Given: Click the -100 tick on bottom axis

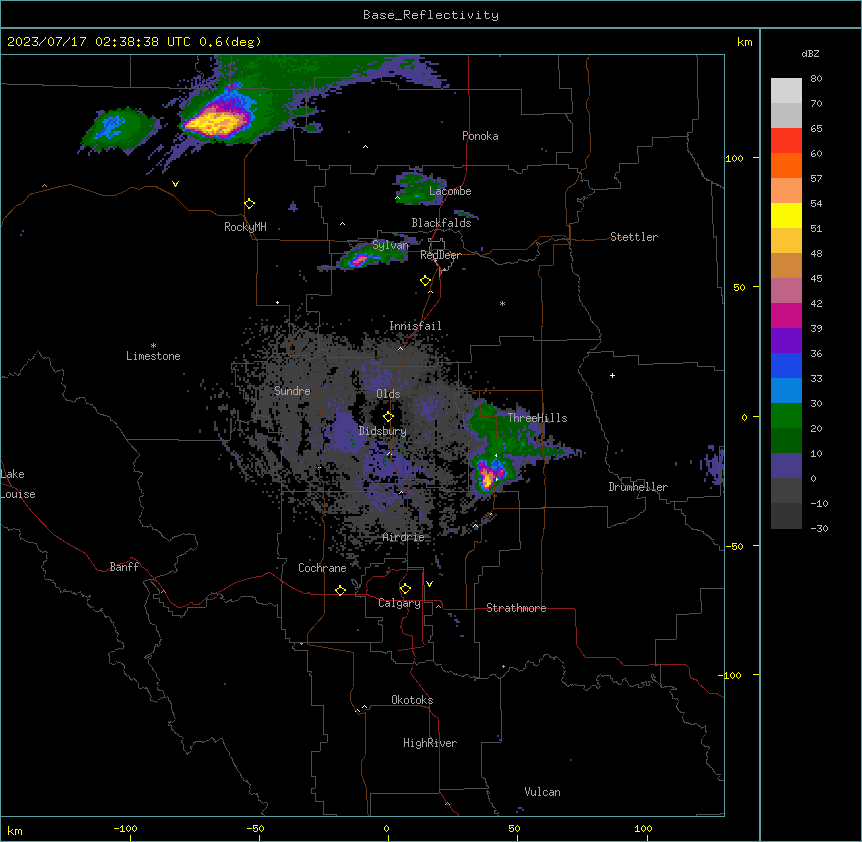Looking at the screenshot, I should click(125, 828).
